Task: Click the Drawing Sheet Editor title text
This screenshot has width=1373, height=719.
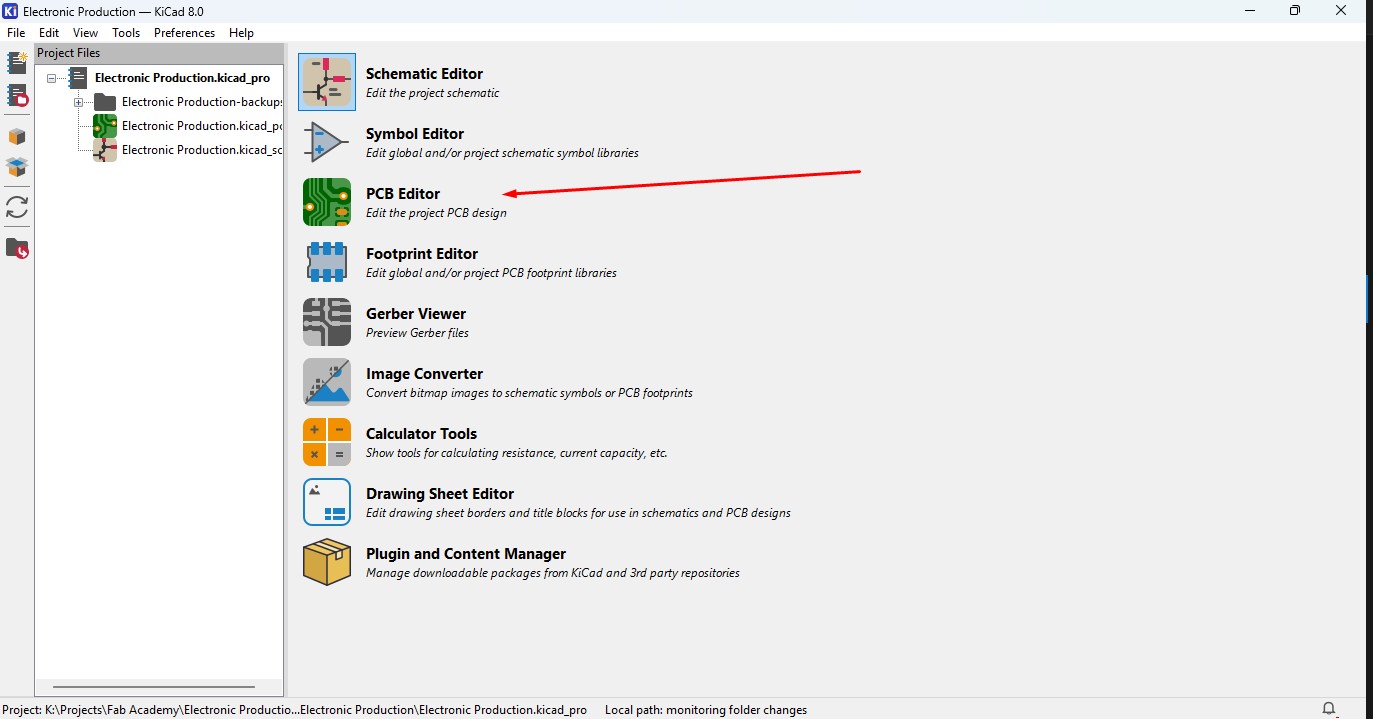Action: coord(440,494)
